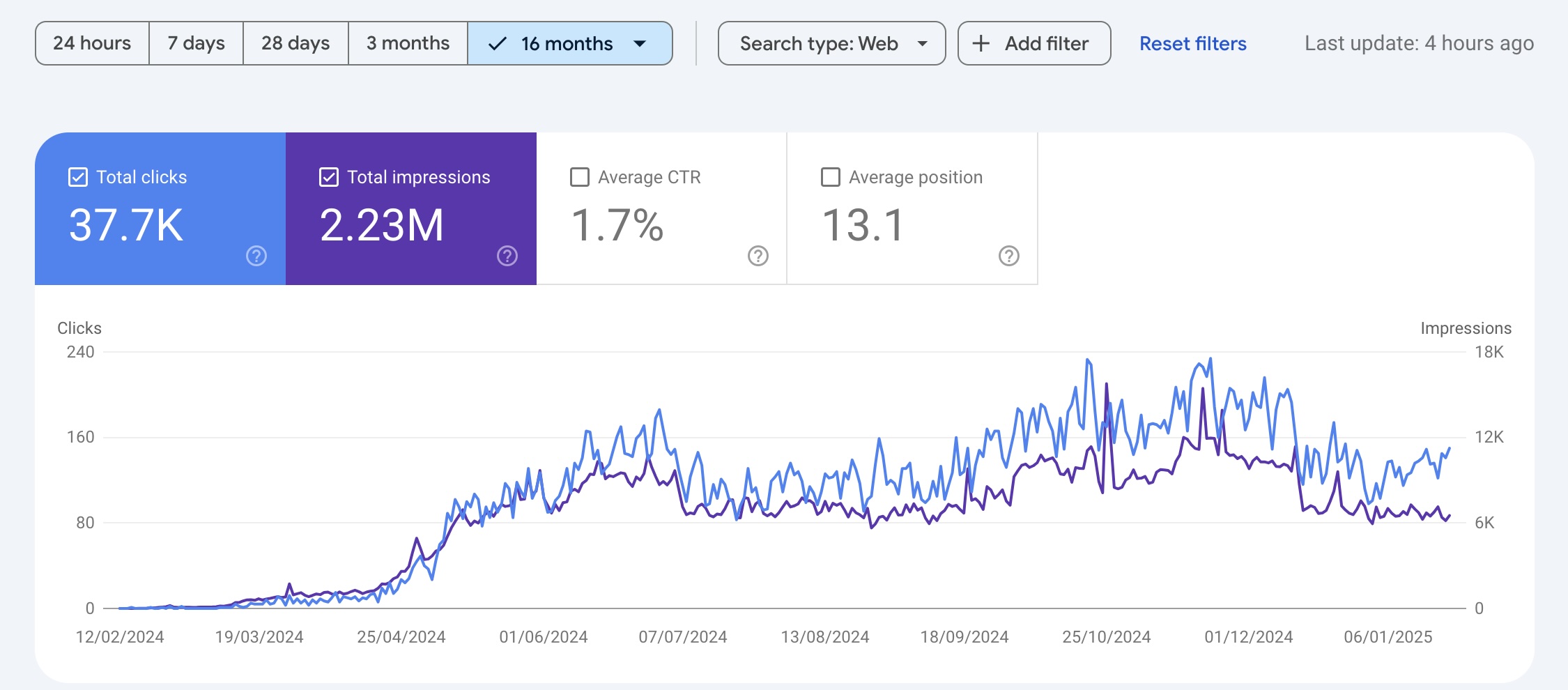Open the Search type: Web dropdown
The image size is (1568, 690).
pos(831,44)
